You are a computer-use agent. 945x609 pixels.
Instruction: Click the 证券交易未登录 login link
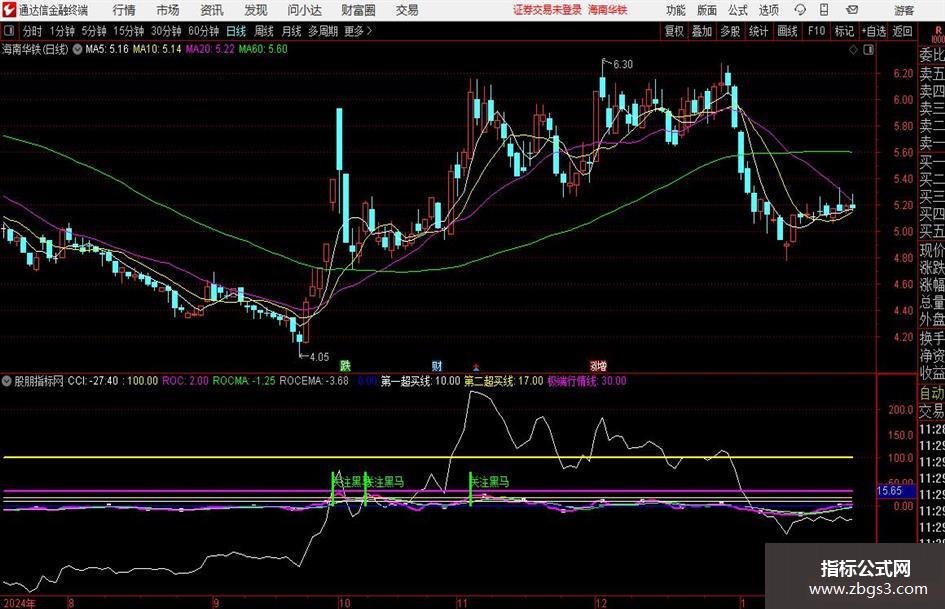(x=547, y=10)
